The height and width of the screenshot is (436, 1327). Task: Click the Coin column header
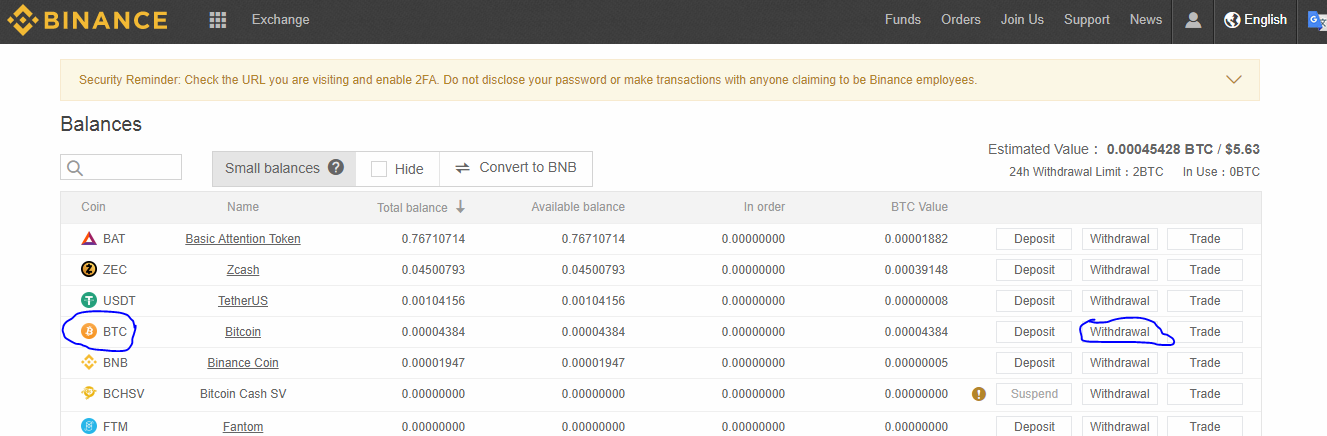(93, 207)
